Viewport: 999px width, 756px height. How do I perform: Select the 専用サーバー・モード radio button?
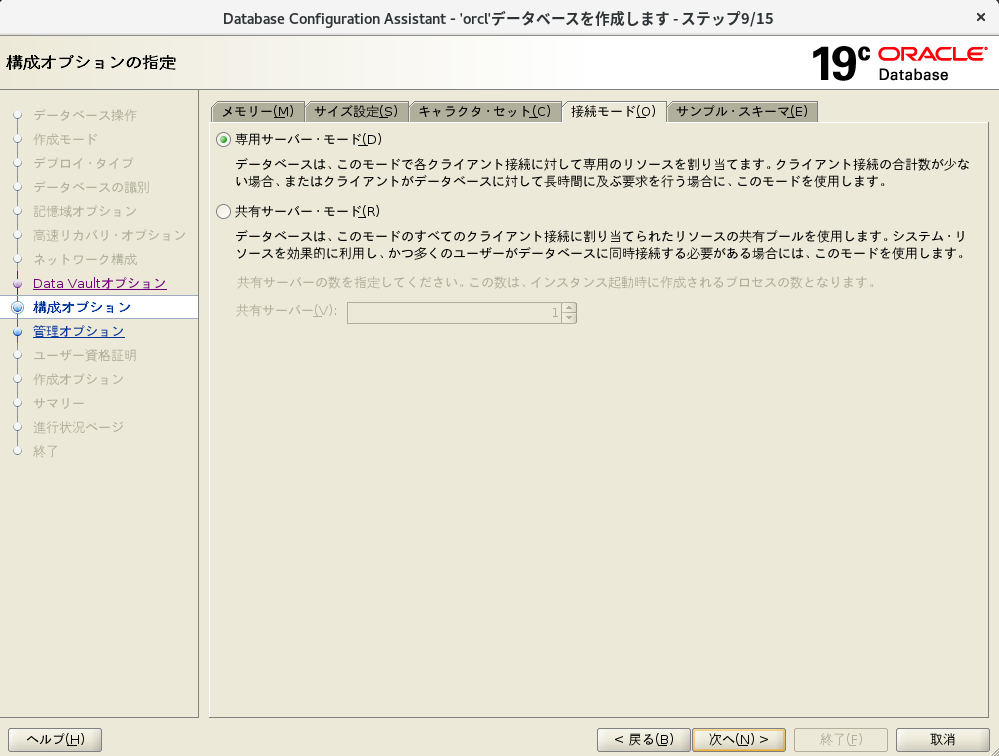223,139
